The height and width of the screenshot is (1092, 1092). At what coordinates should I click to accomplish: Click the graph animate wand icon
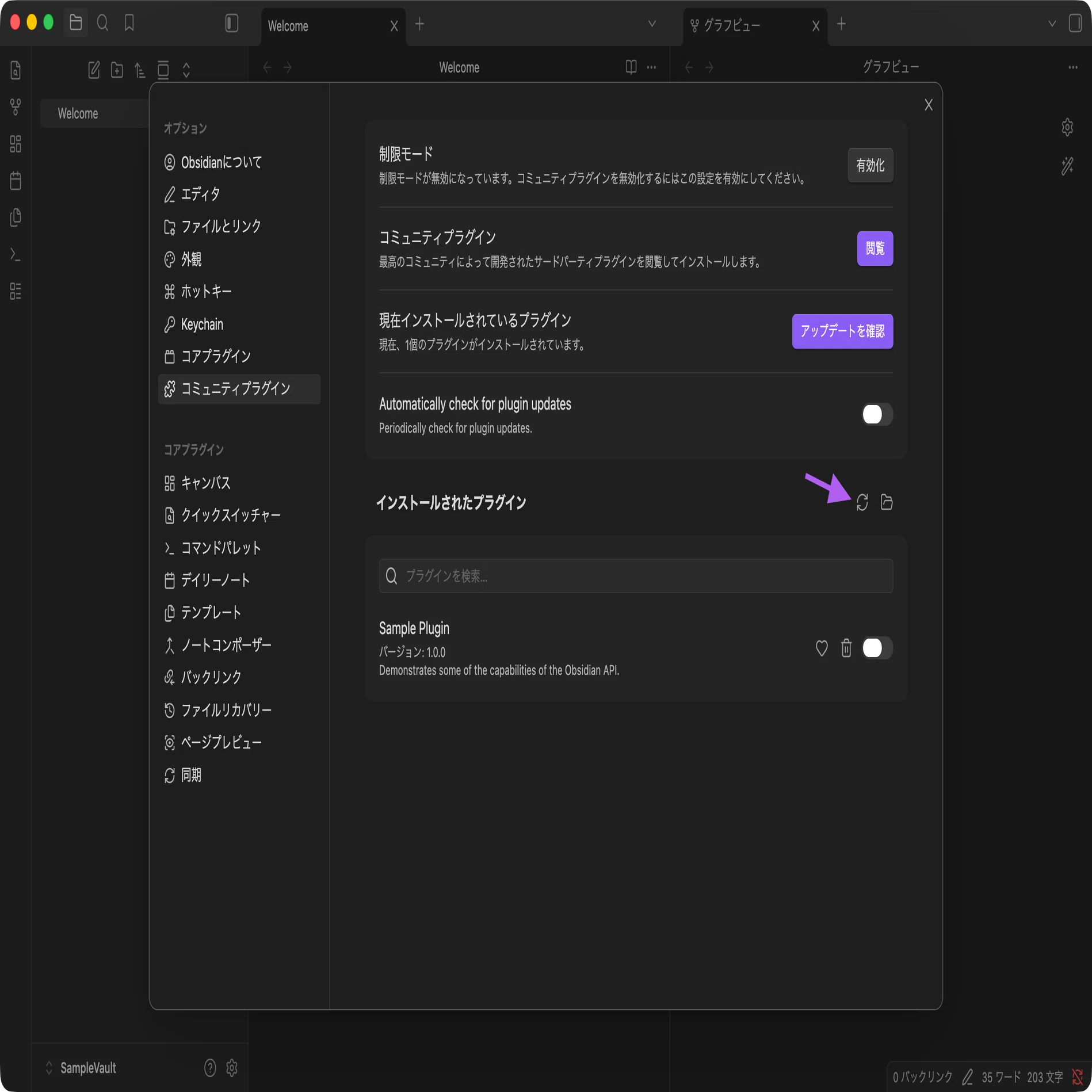pyautogui.click(x=1067, y=166)
